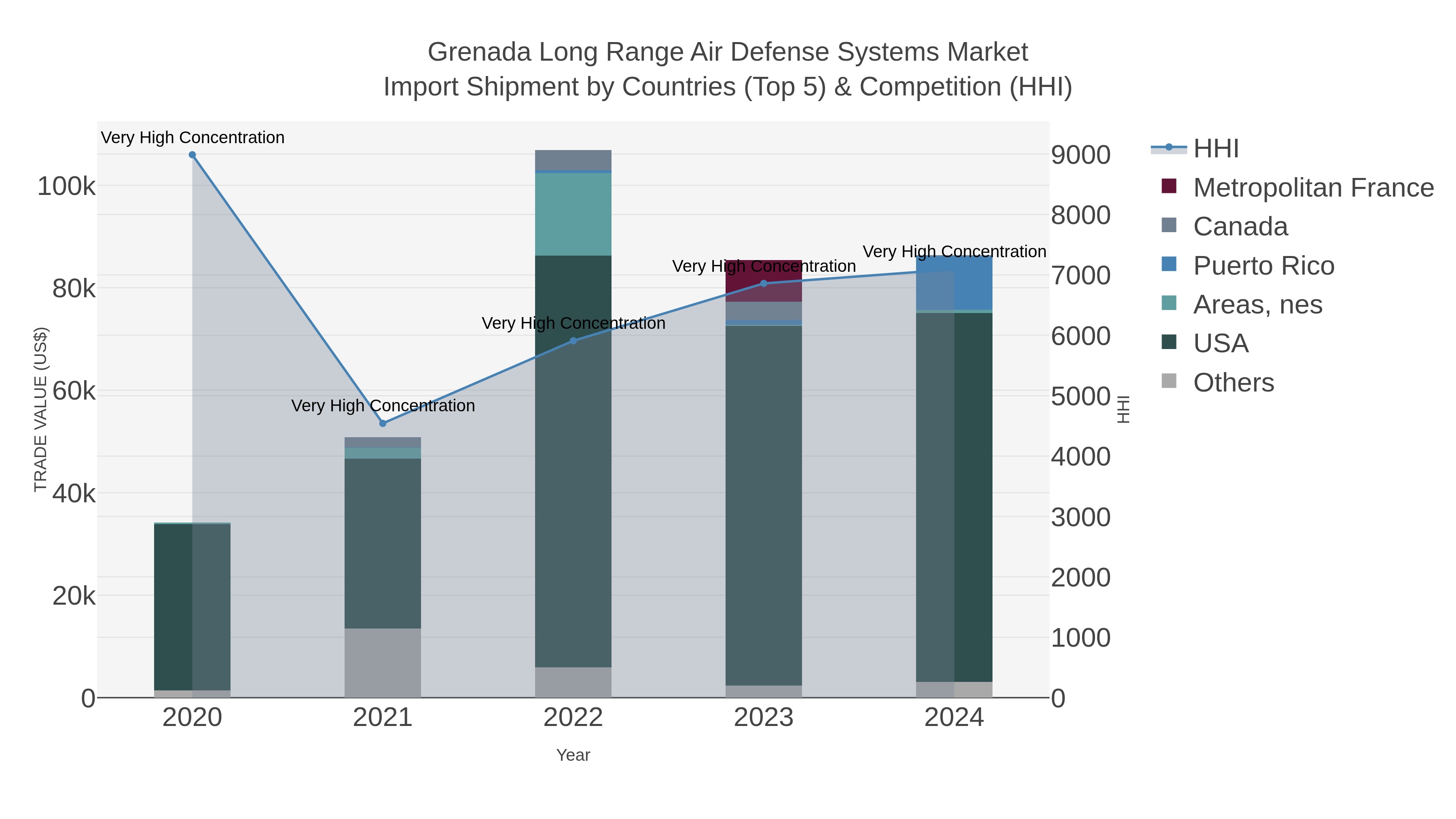Click the 5000 HHI axis tick label
This screenshot has width=1456, height=819.
click(1081, 396)
